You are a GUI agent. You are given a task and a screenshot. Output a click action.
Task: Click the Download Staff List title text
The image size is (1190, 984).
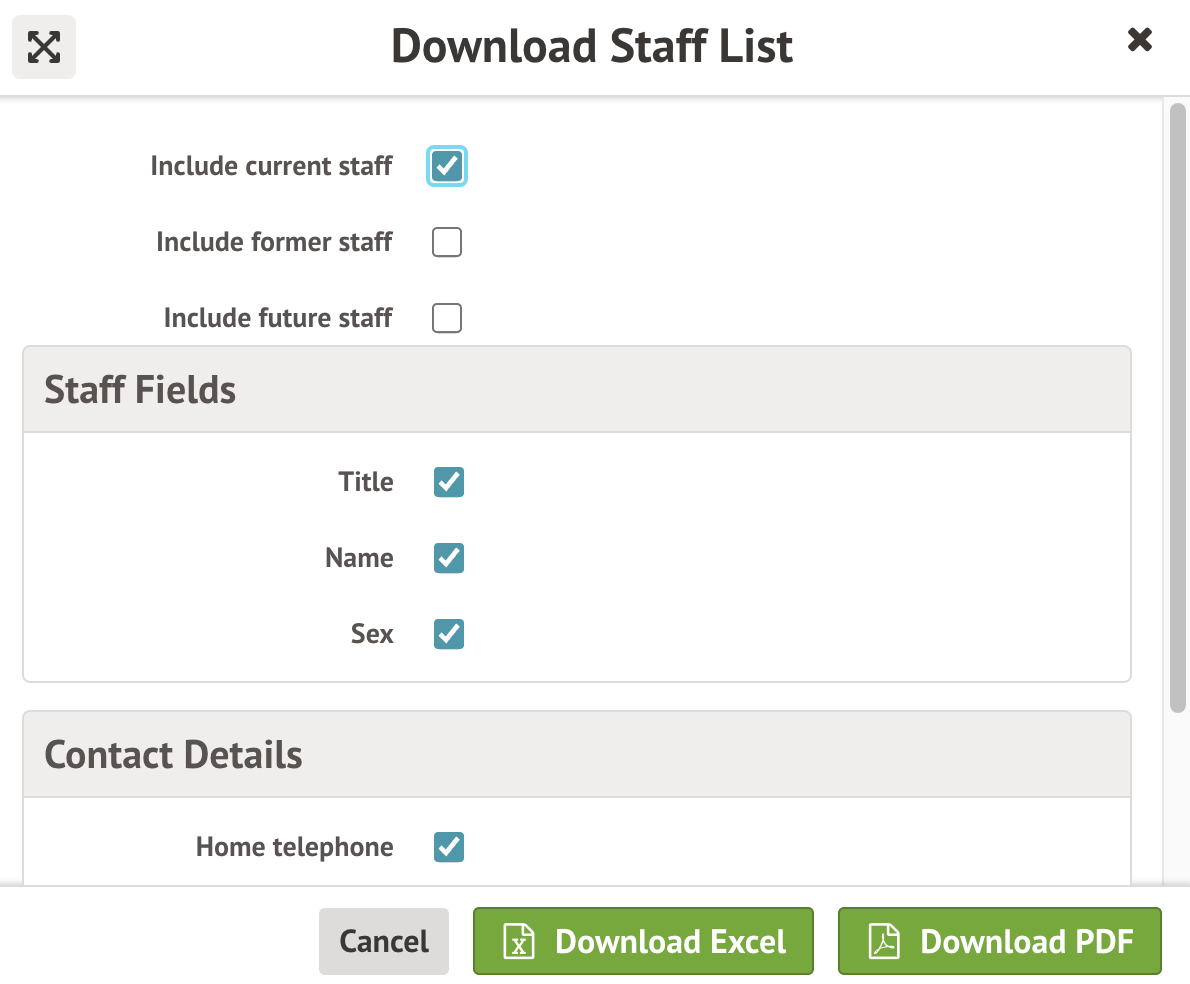592,46
